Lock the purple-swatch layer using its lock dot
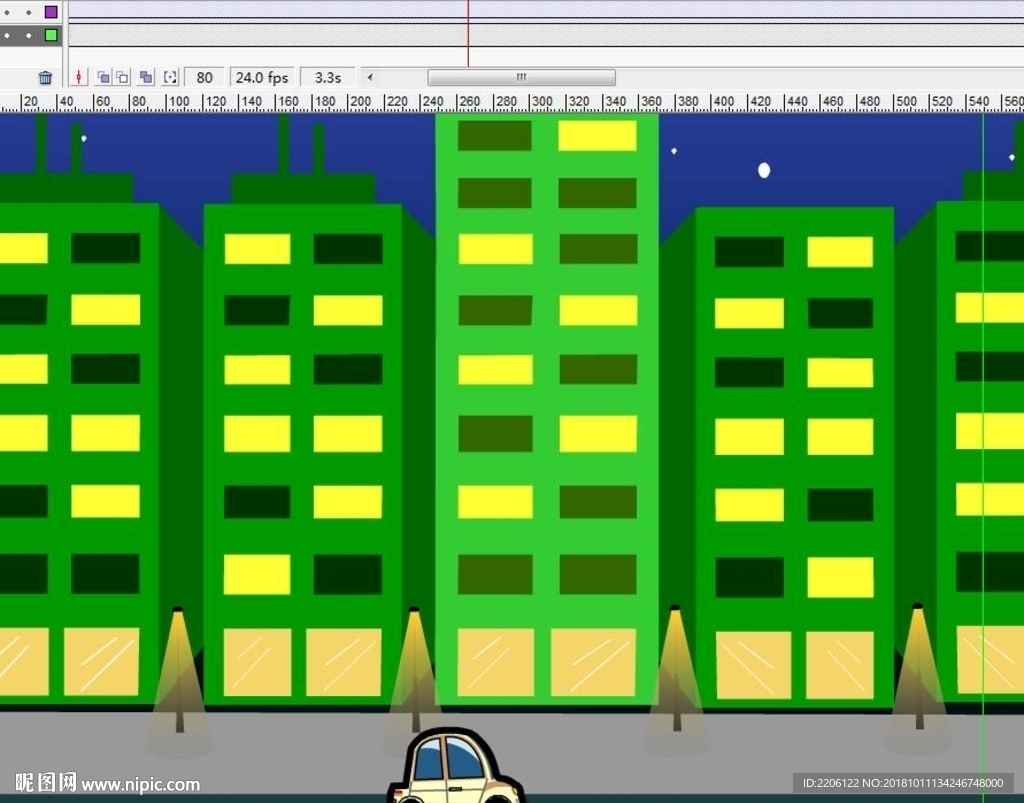 (x=29, y=12)
